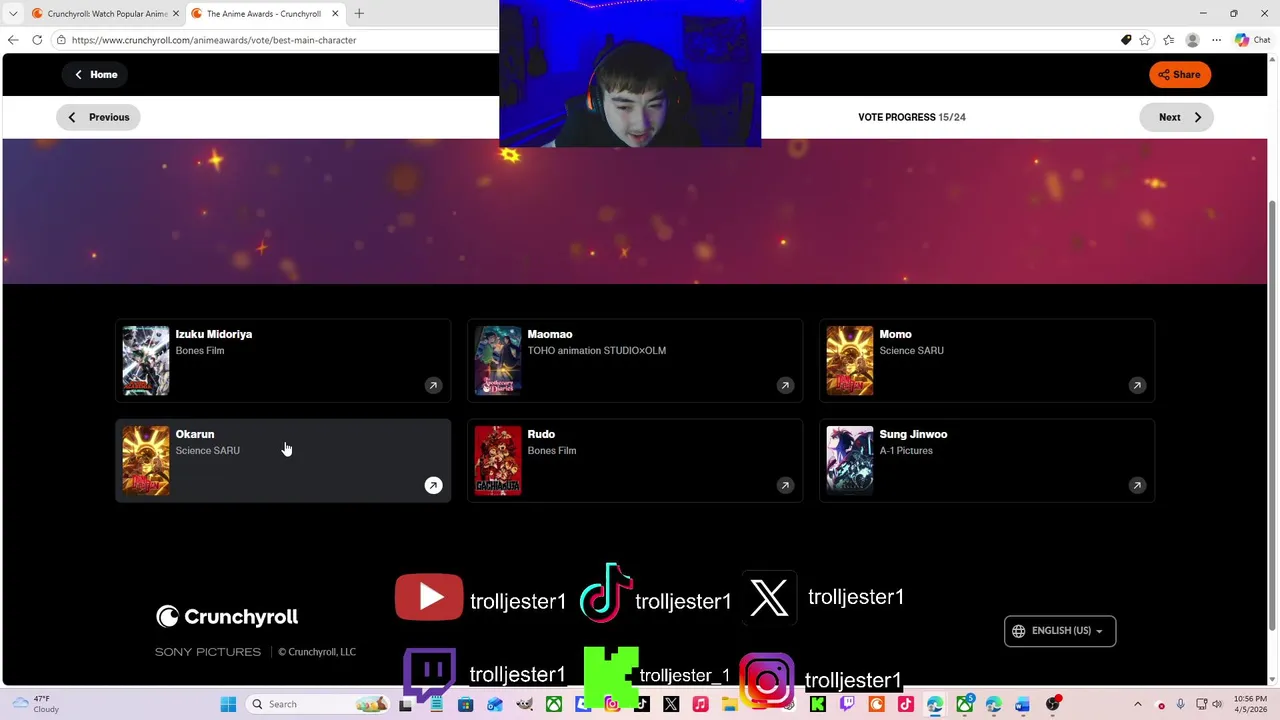Open Word from taskbar

click(1023, 704)
